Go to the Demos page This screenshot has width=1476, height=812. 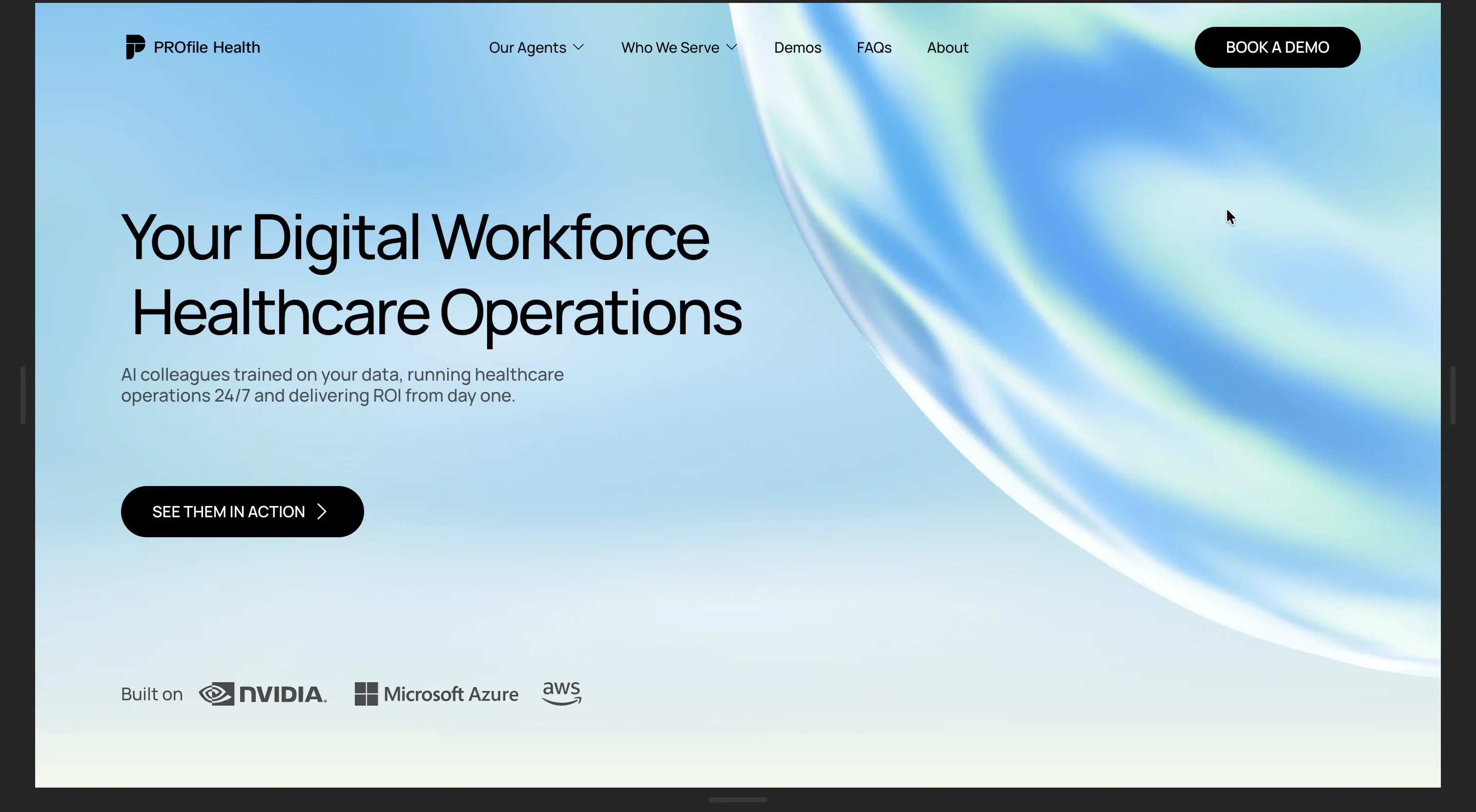coord(798,47)
